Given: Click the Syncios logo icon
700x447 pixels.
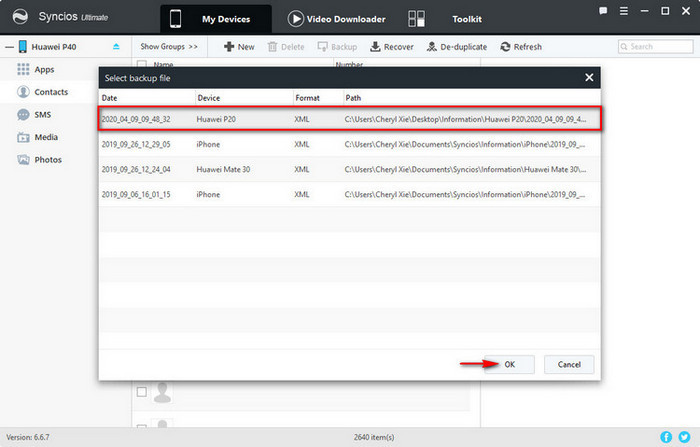Looking at the screenshot, I should point(20,17).
